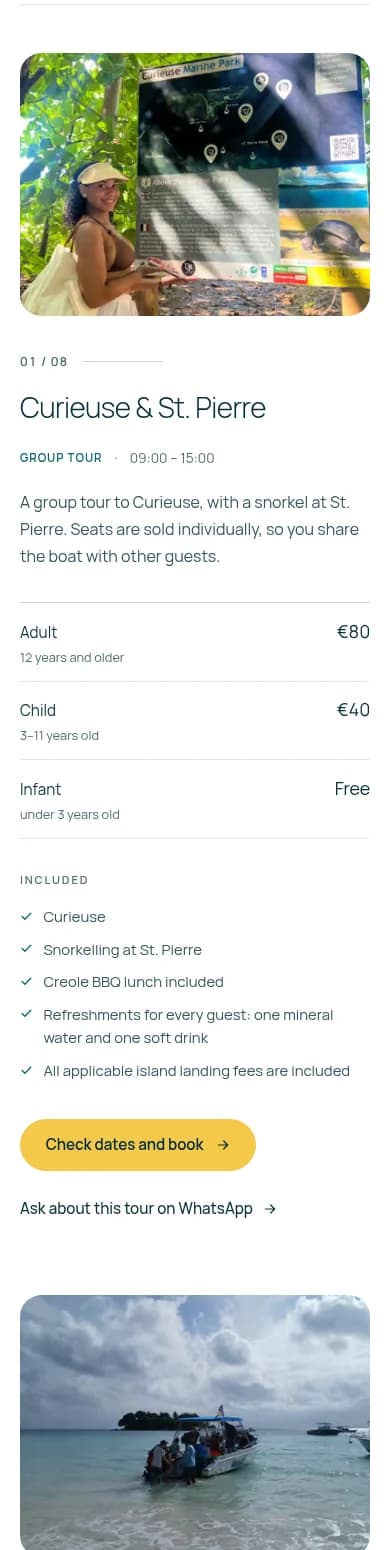The height and width of the screenshot is (1550, 390).
Task: Open the boat on the beach photo
Action: (195, 1422)
